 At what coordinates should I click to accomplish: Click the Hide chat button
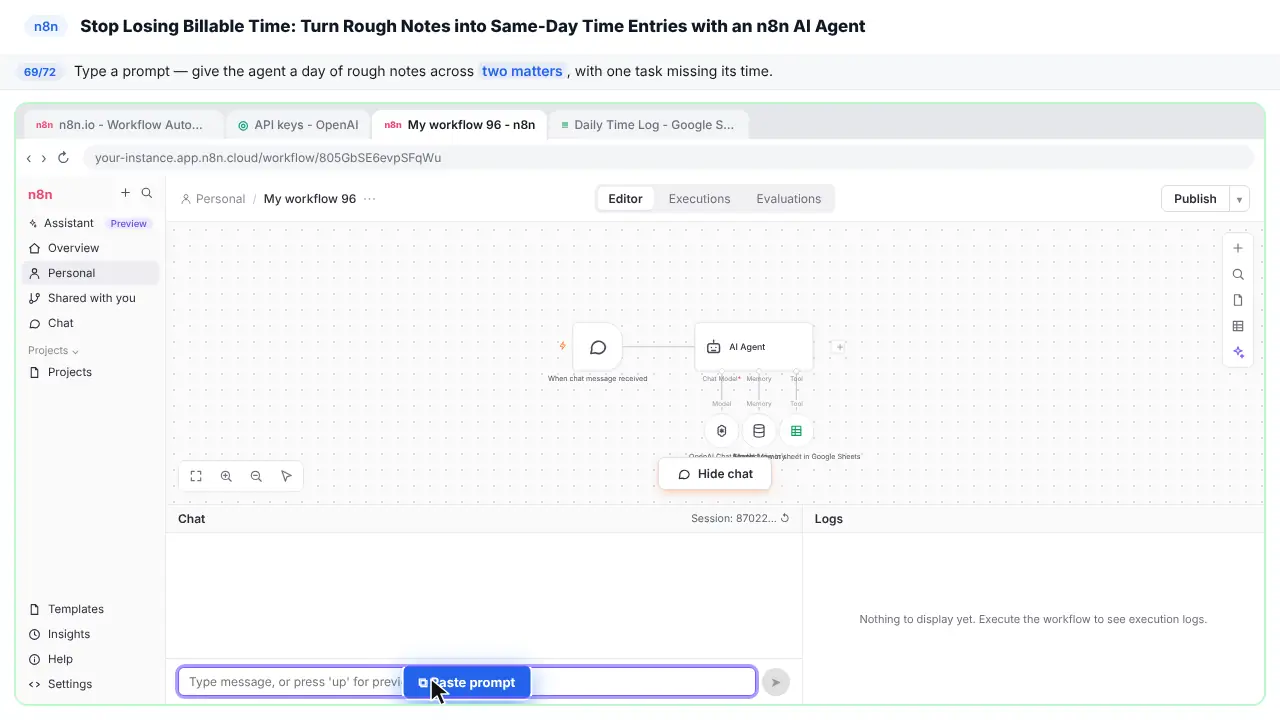pos(715,474)
